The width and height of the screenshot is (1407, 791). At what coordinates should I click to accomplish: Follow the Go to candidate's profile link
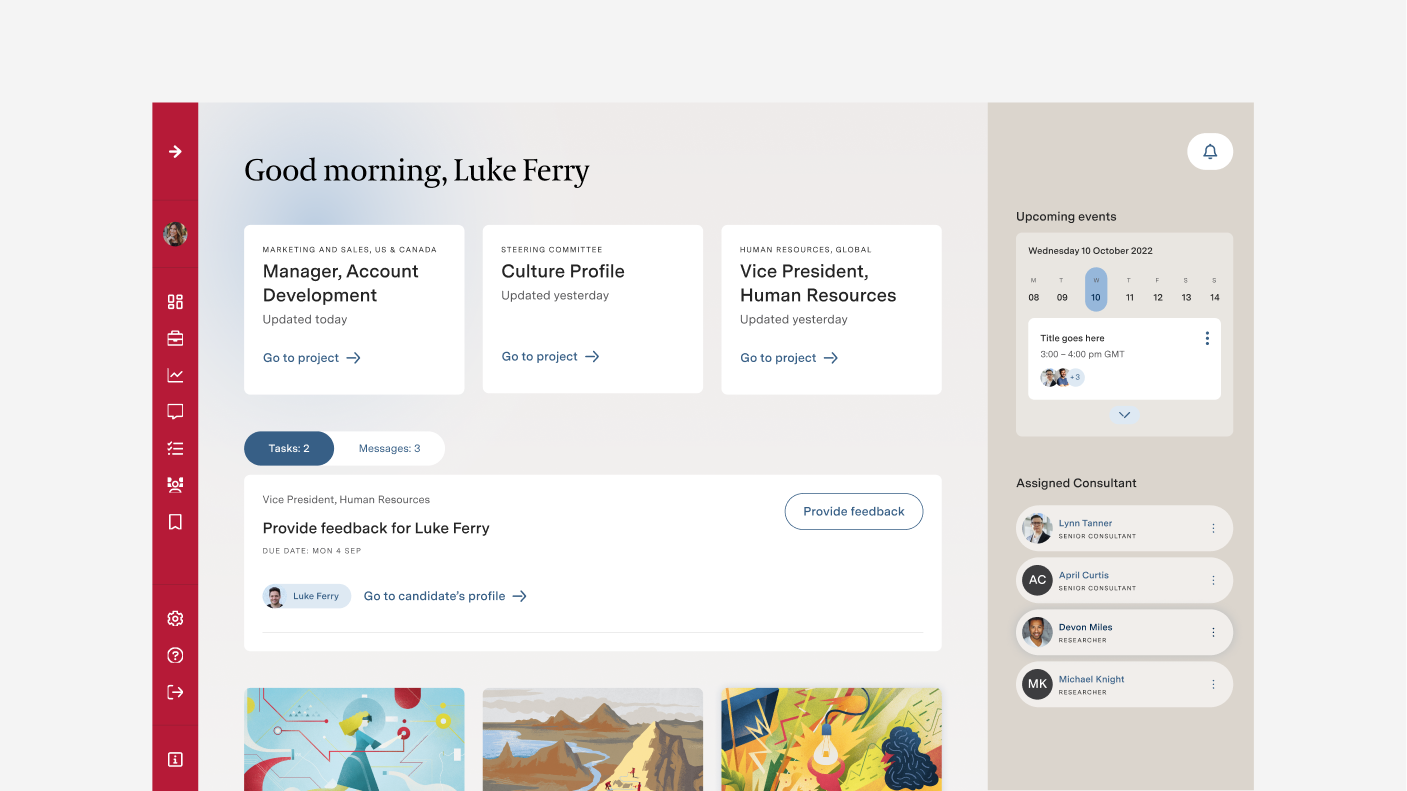[445, 596]
